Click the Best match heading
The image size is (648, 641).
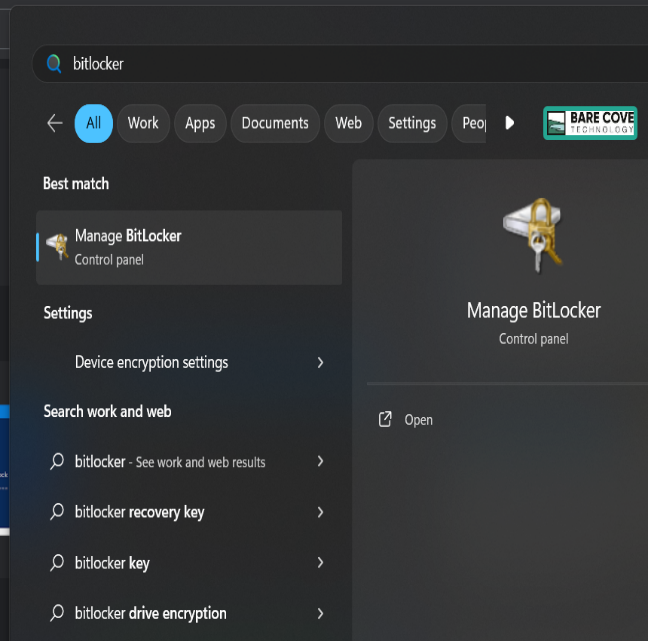coord(76,183)
